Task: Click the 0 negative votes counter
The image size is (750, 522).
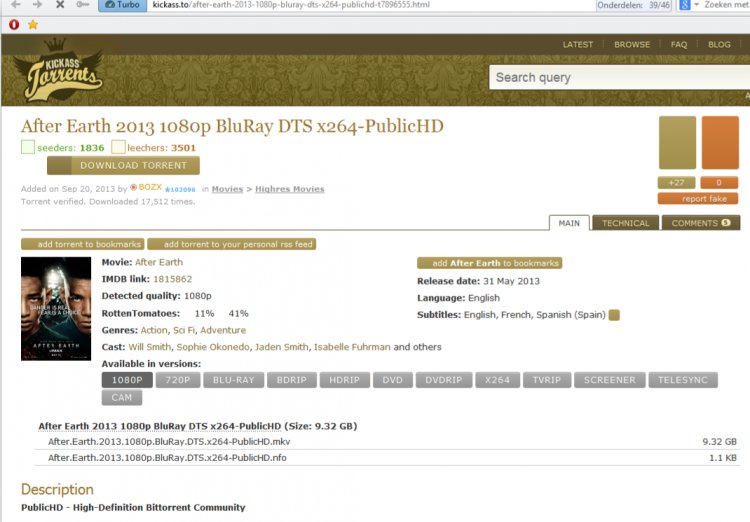Action: pyautogui.click(x=719, y=183)
